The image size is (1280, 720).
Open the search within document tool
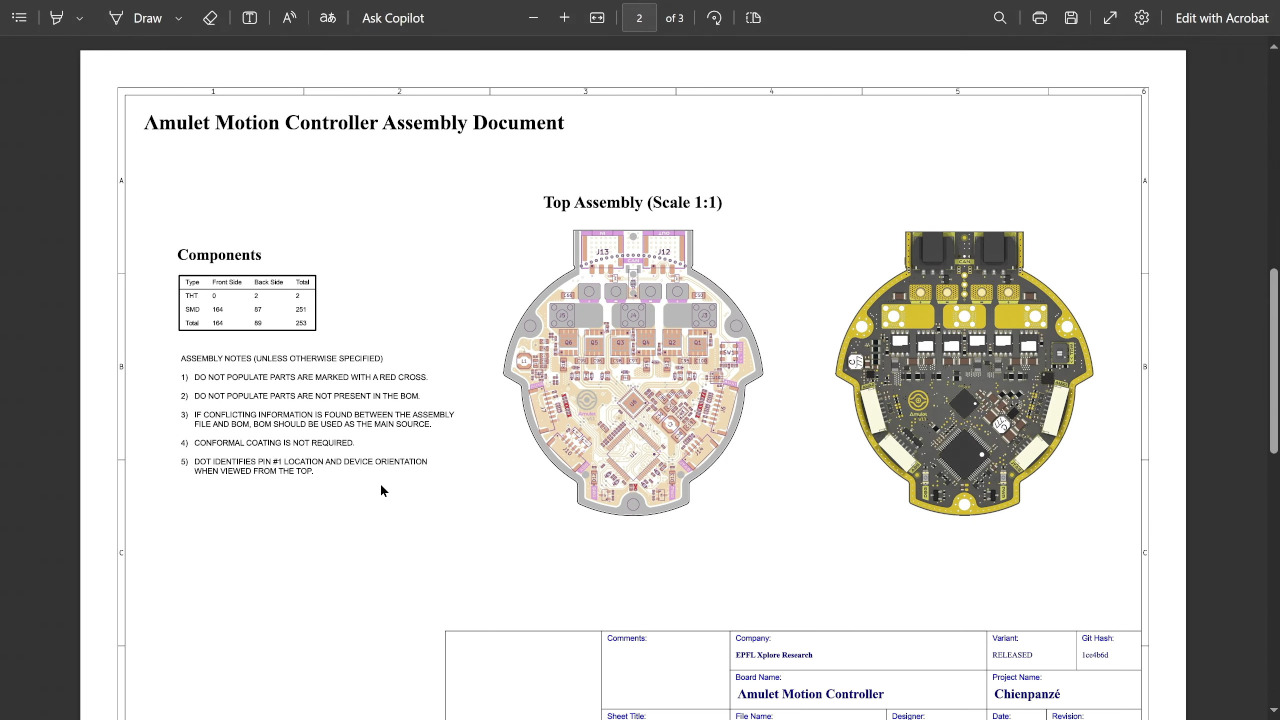click(x=1000, y=17)
